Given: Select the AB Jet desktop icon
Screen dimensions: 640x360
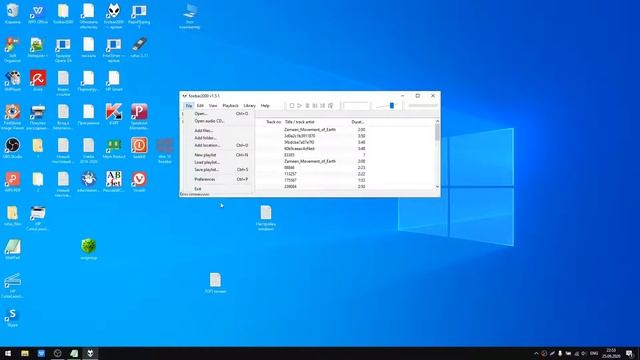Looking at the screenshot, I should point(113,182).
